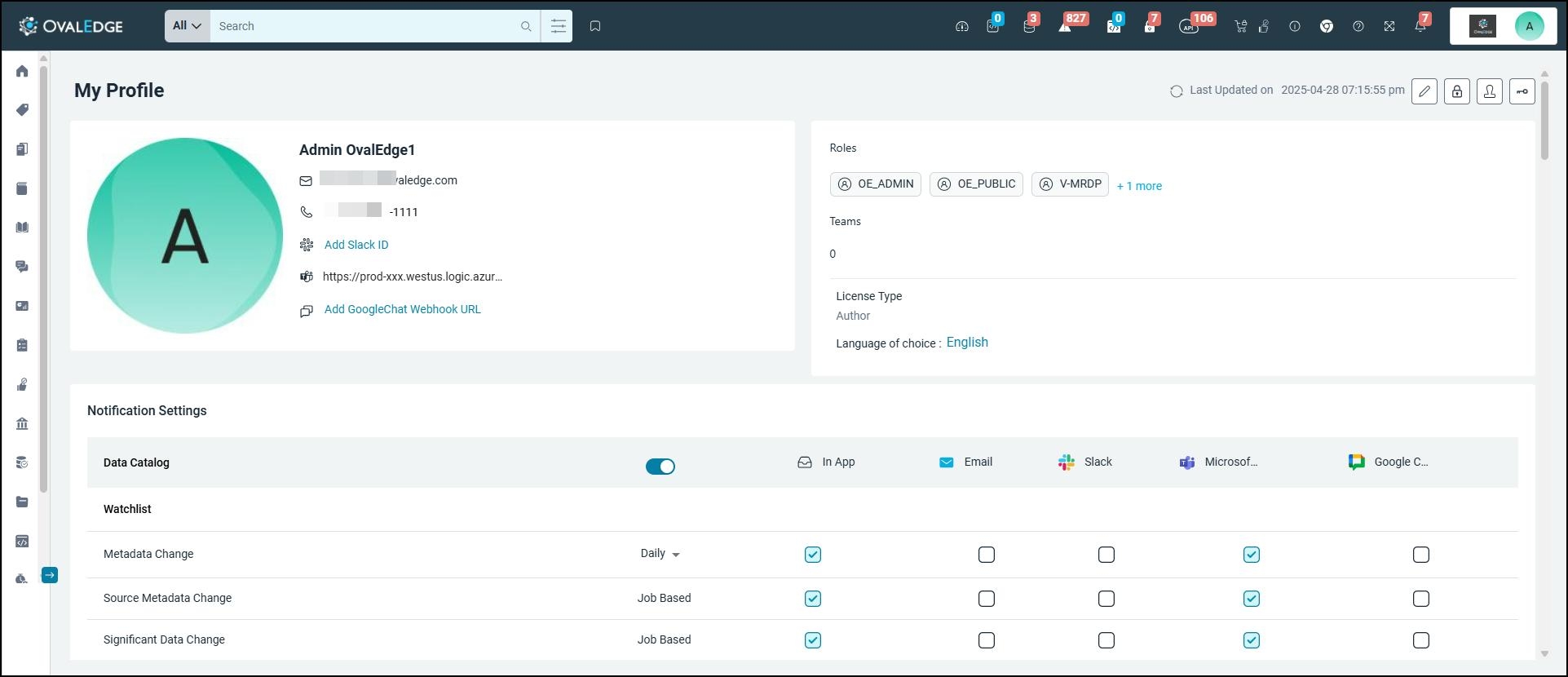The image size is (1568, 677).
Task: Click the key icon at top right
Action: coord(1522,91)
